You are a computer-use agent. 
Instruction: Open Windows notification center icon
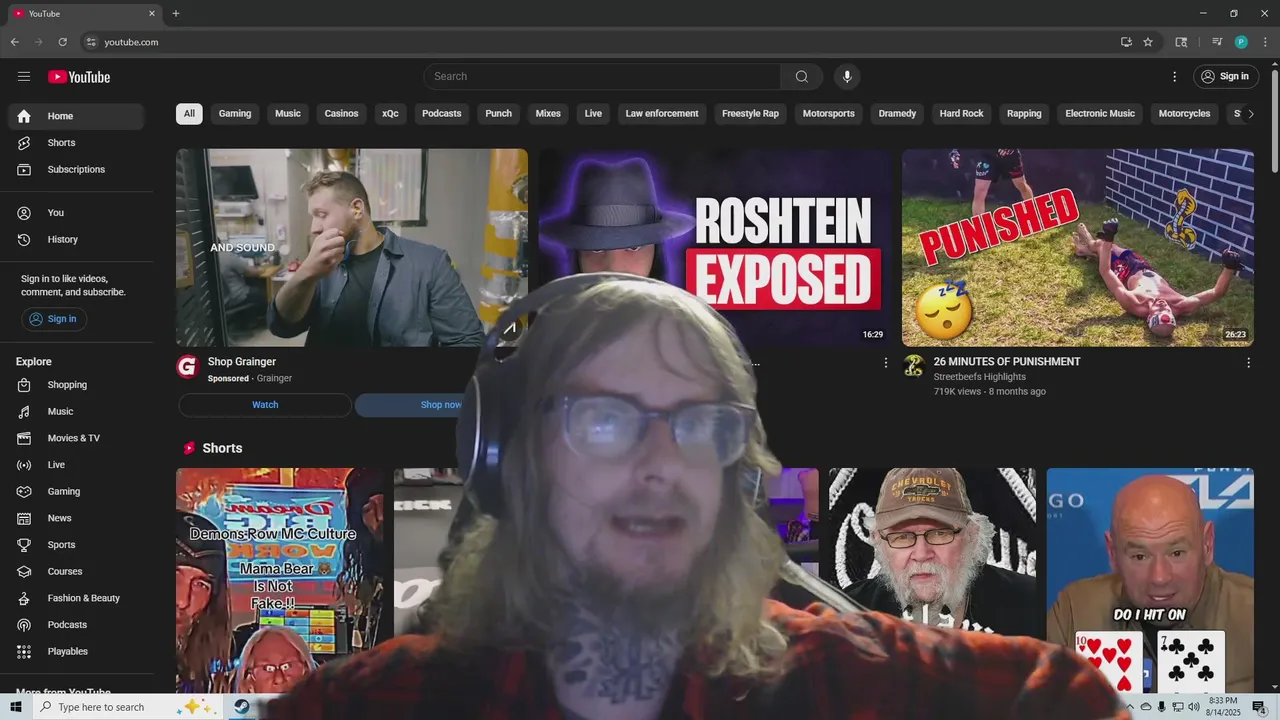point(1260,707)
